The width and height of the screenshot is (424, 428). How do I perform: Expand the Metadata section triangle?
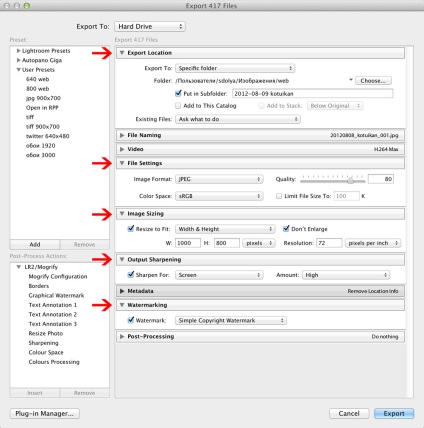pyautogui.click(x=122, y=291)
